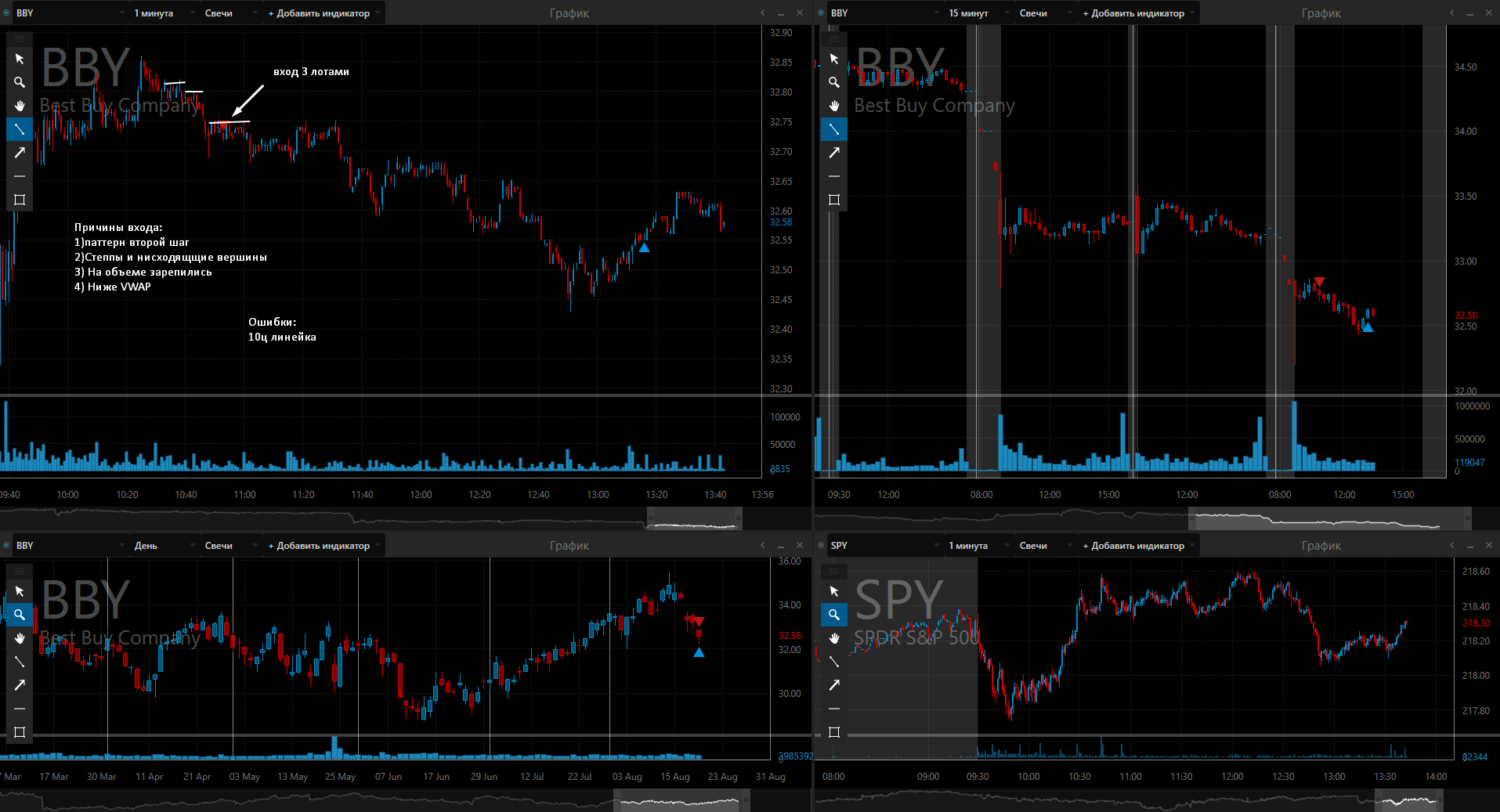Click the 'График' title of BBY 1 минута window
The height and width of the screenshot is (812, 1500).
tap(569, 13)
